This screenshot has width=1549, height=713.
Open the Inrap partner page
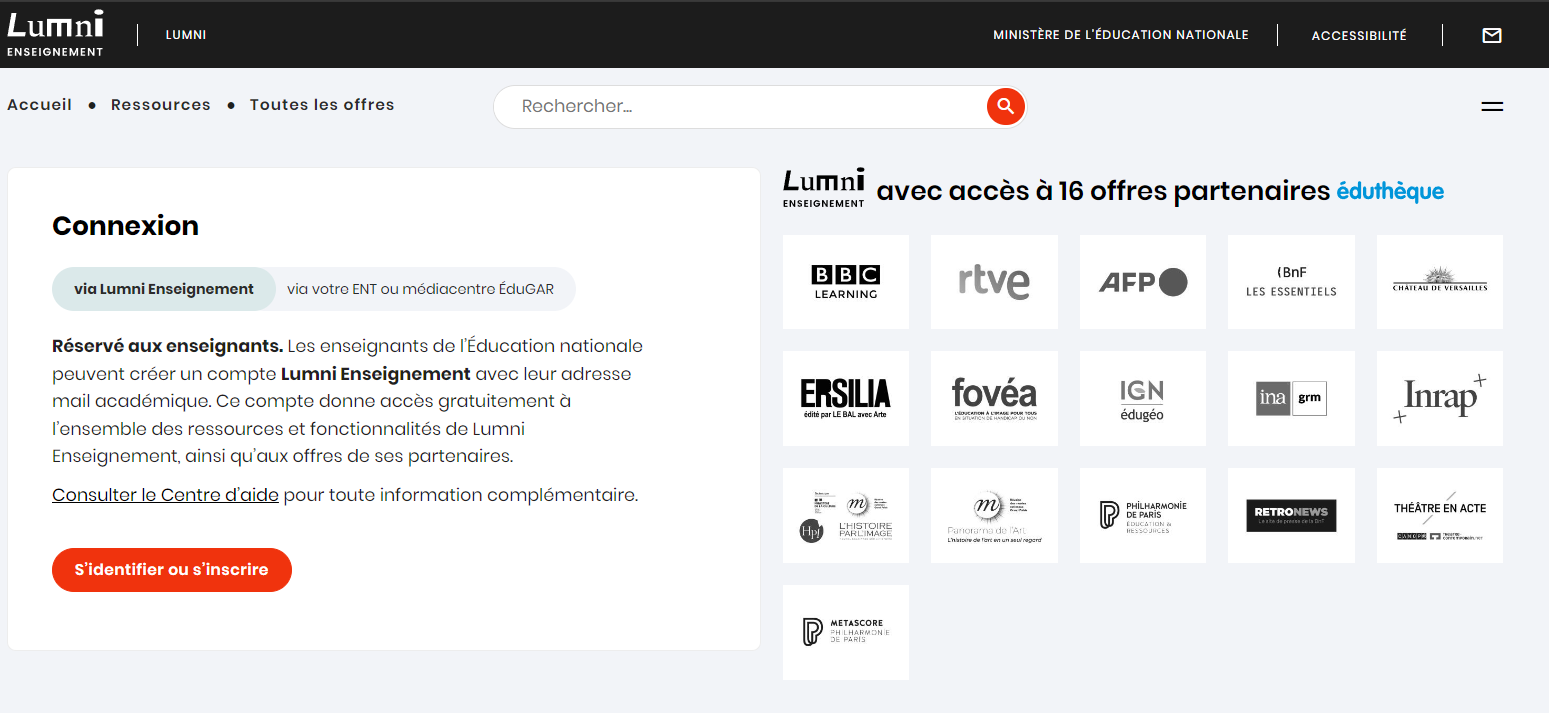point(1439,398)
